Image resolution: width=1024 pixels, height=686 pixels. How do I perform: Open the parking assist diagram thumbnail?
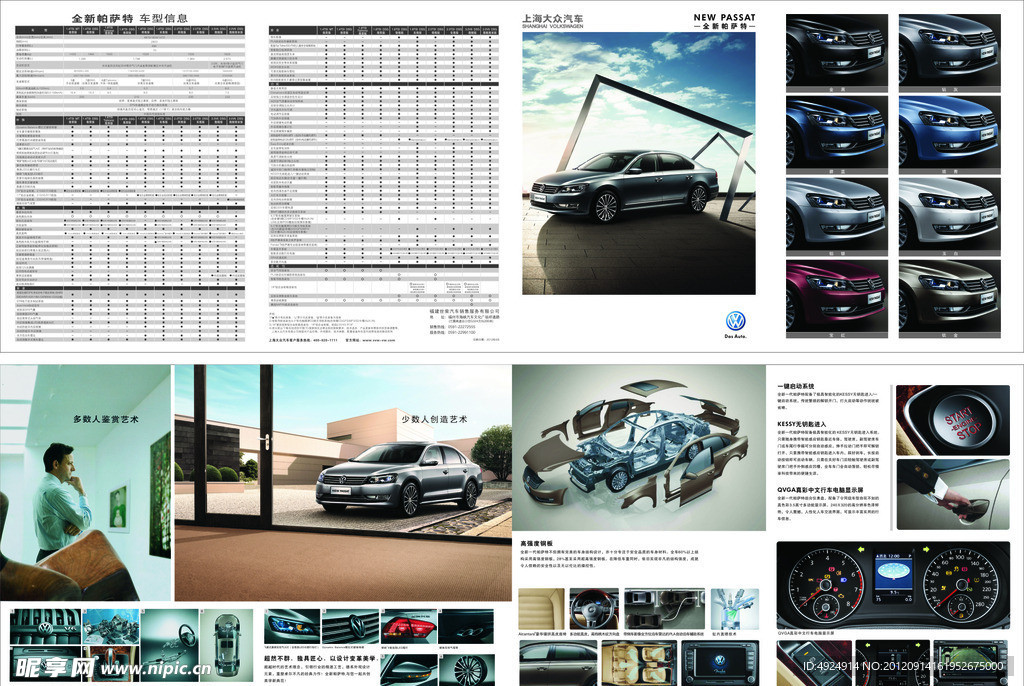663,609
